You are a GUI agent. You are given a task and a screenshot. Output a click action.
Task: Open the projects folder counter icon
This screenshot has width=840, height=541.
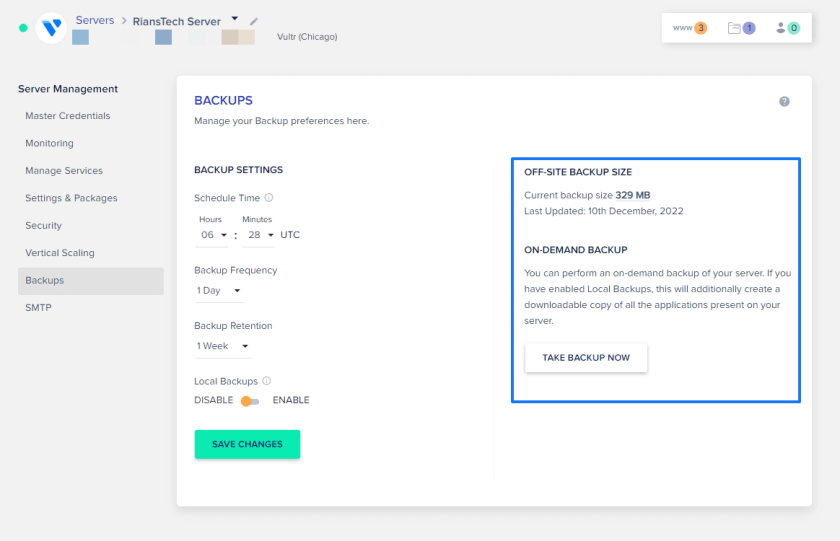(x=741, y=28)
